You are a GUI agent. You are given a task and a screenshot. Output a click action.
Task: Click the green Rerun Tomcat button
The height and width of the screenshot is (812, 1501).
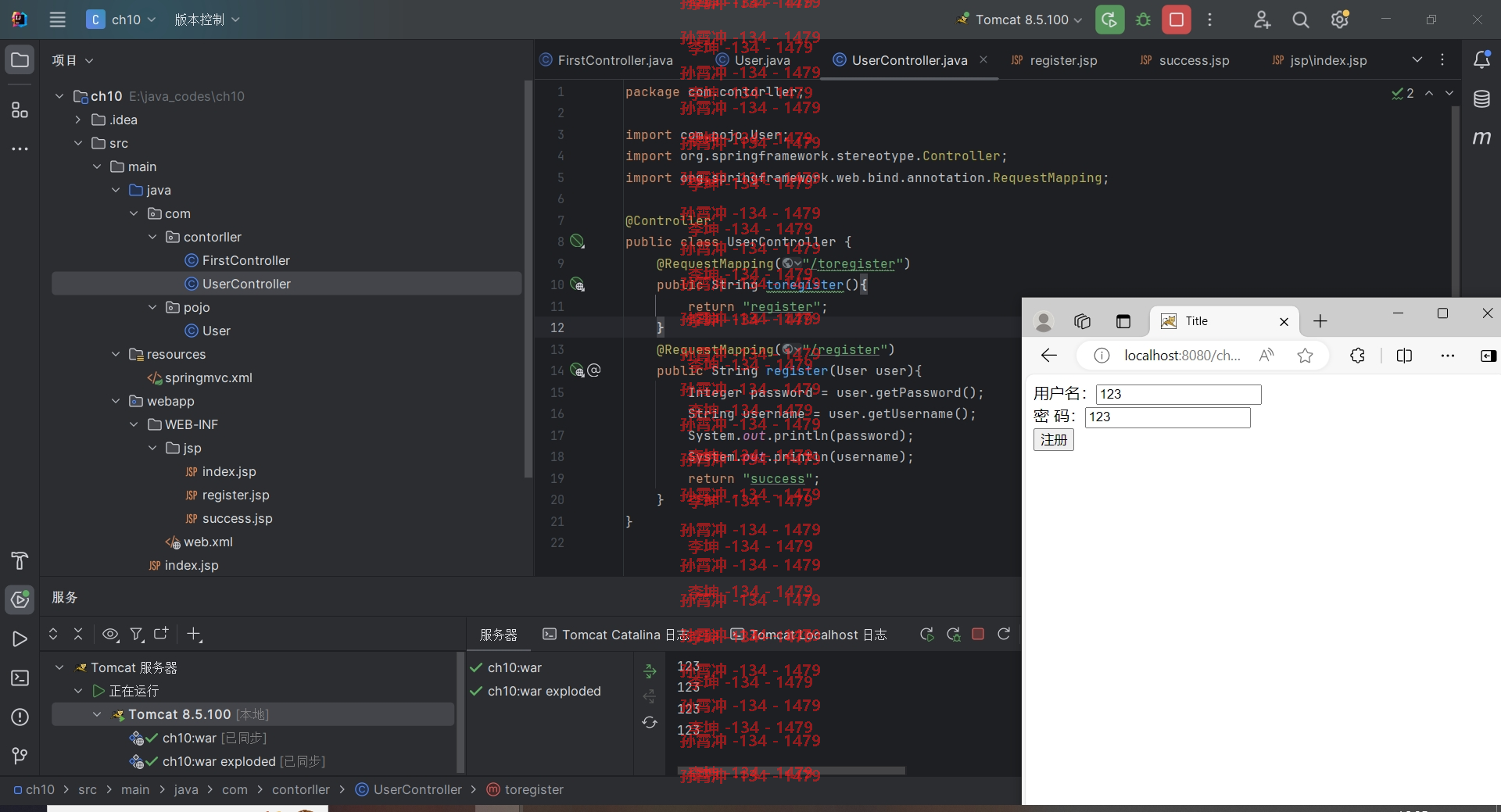click(1109, 20)
